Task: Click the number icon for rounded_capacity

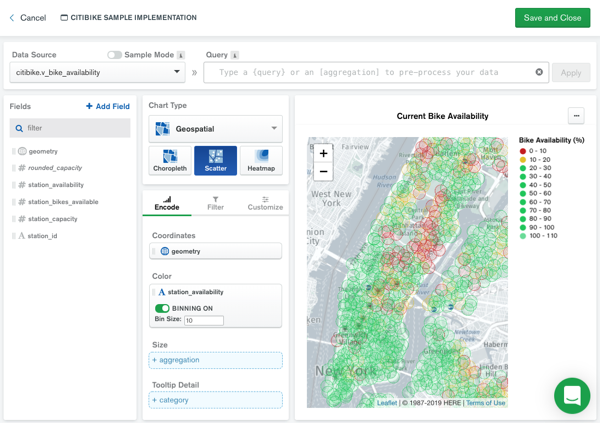Action: pos(22,168)
